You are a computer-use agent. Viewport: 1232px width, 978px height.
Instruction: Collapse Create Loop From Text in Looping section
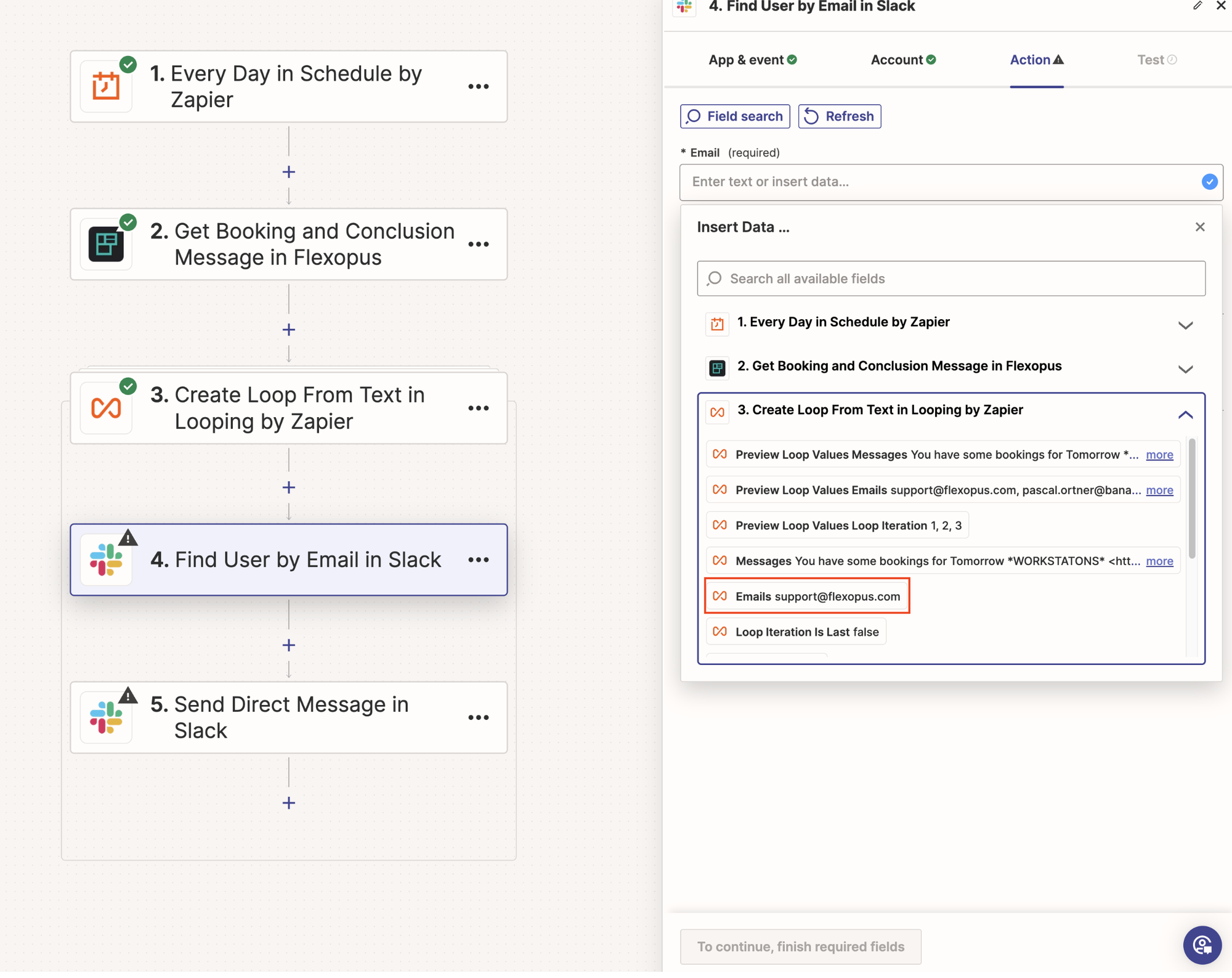pos(1185,414)
